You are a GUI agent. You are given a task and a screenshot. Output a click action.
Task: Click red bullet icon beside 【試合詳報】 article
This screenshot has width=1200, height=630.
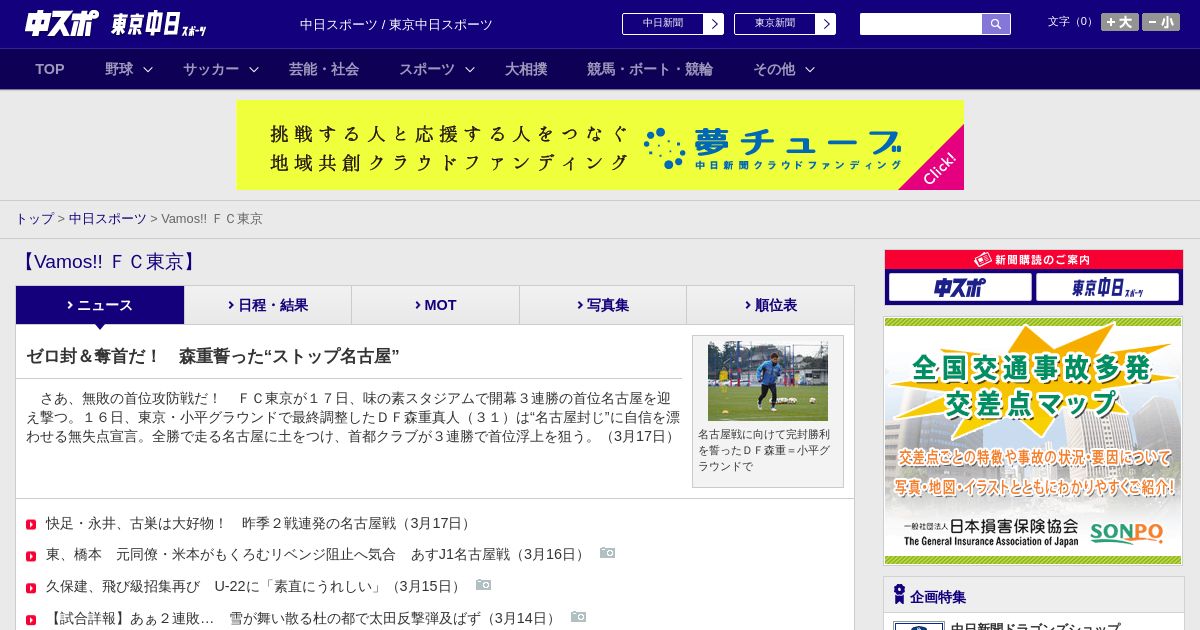(x=31, y=619)
